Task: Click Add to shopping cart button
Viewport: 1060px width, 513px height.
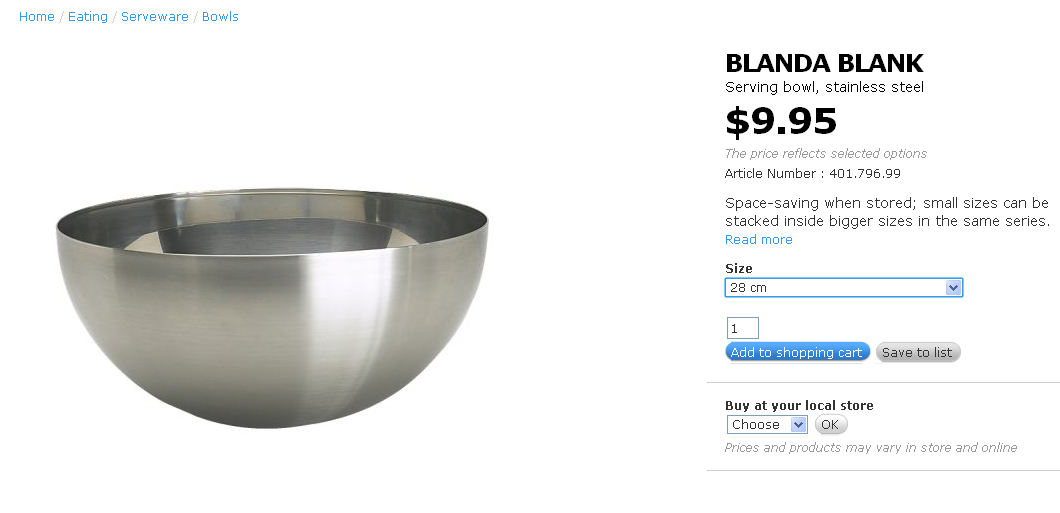Action: [x=797, y=352]
